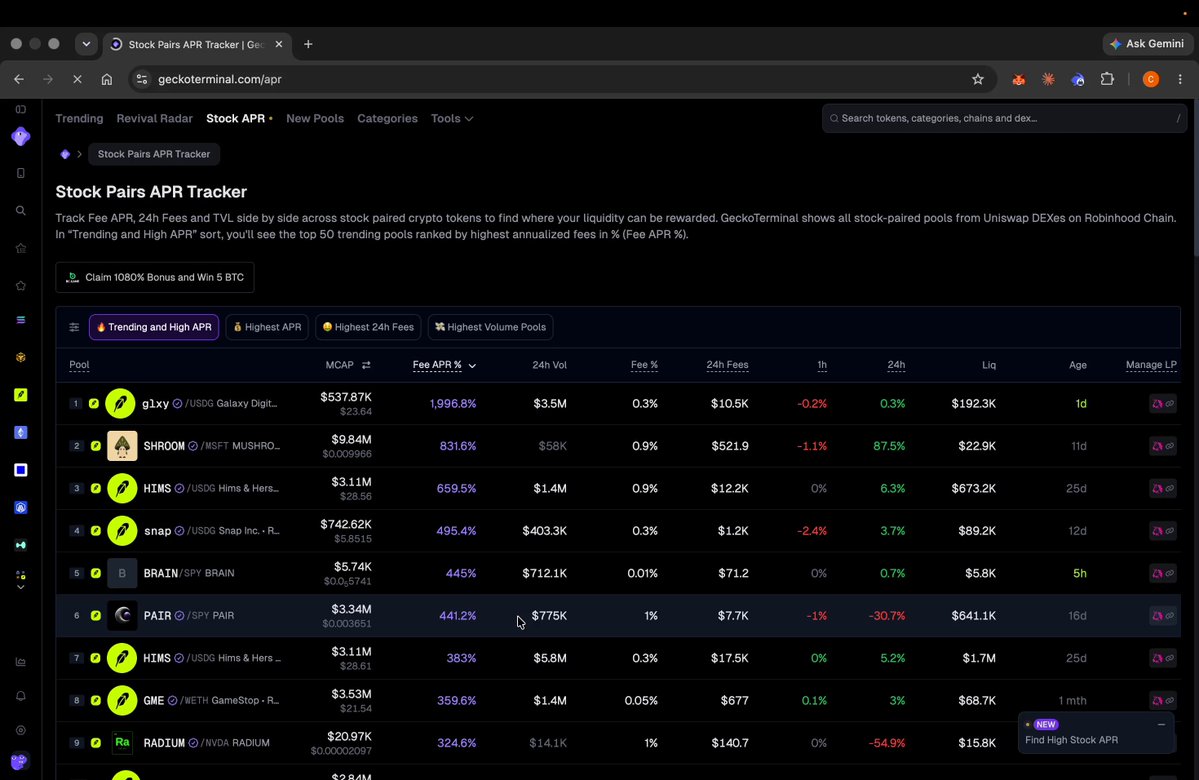Image resolution: width=1199 pixels, height=780 pixels.
Task: Open the chart icon in lower sidebar
Action: click(x=21, y=662)
